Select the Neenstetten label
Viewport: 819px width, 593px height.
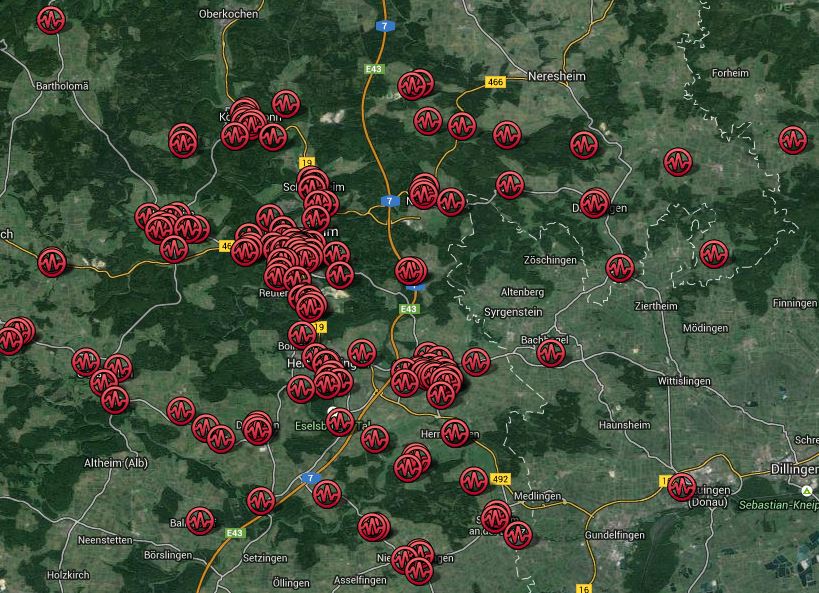click(106, 540)
